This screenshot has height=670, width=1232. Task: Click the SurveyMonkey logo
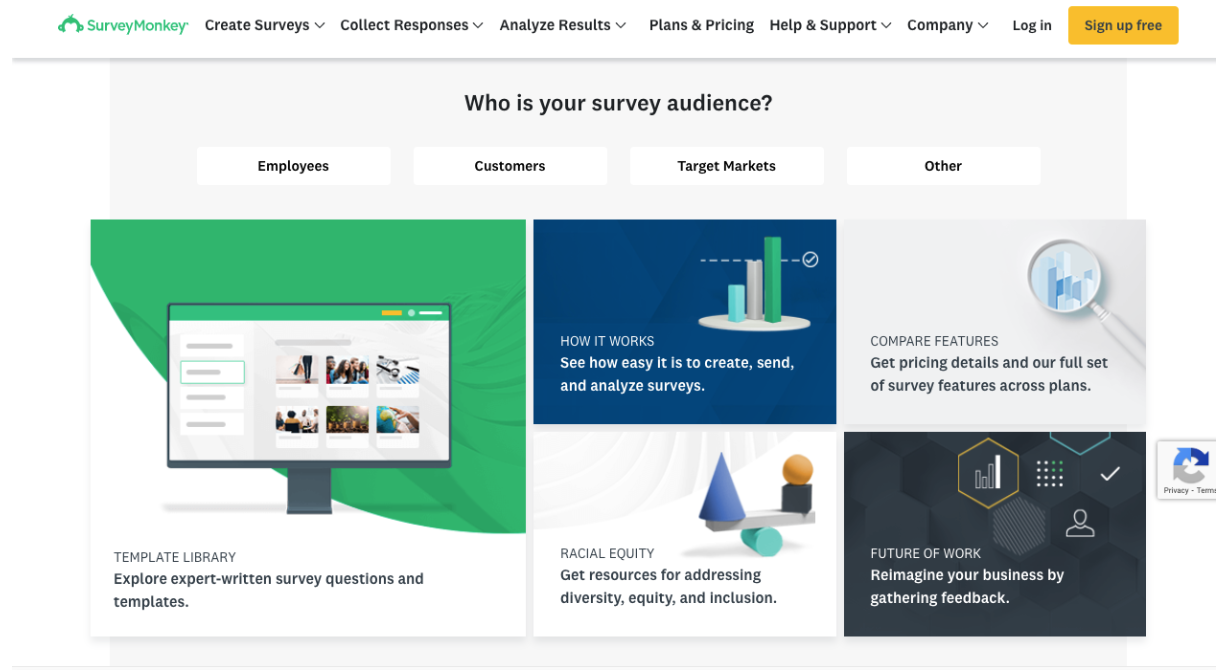[x=122, y=25]
